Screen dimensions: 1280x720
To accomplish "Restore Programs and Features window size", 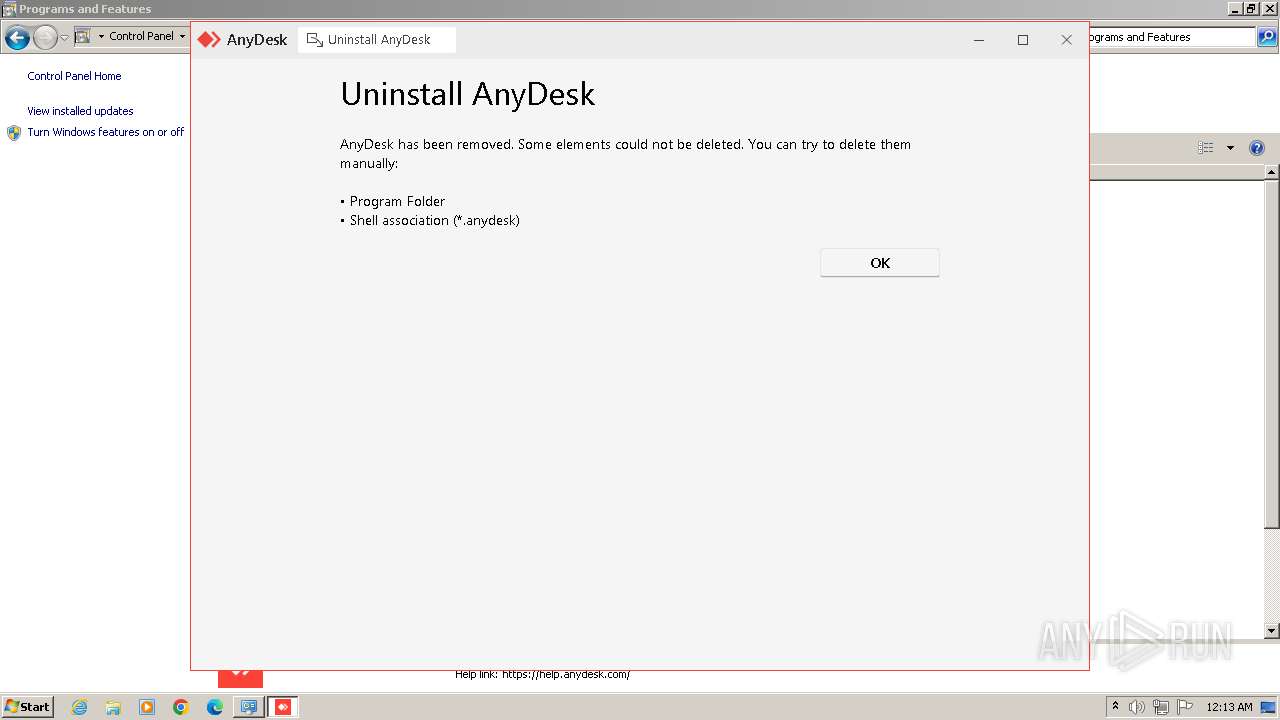I will [x=1251, y=8].
